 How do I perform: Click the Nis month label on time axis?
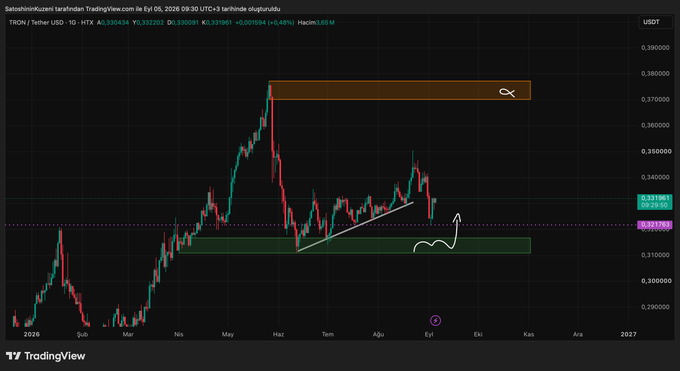point(179,334)
